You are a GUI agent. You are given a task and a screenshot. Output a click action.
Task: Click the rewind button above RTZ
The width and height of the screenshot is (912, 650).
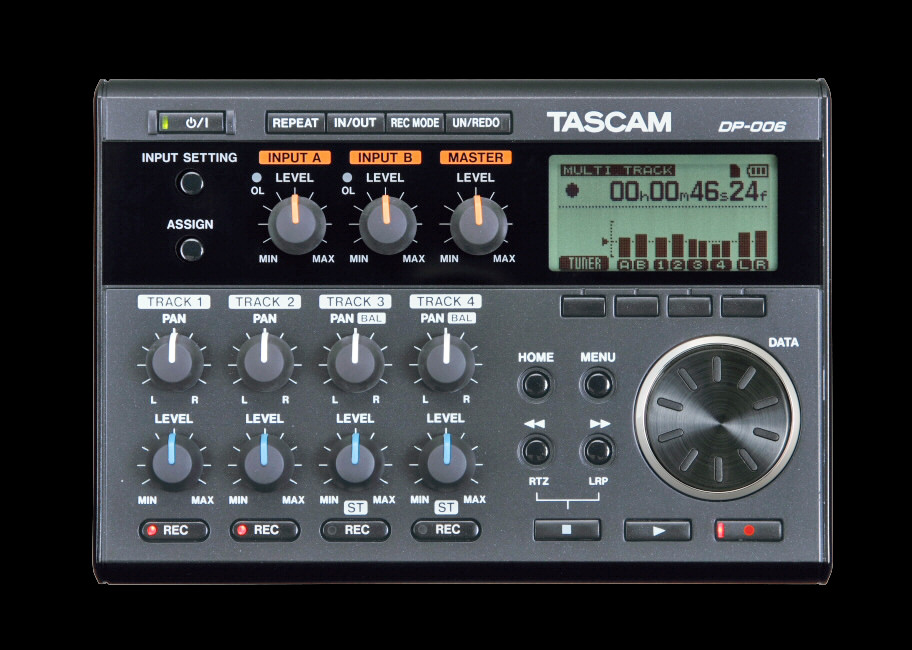coord(536,451)
